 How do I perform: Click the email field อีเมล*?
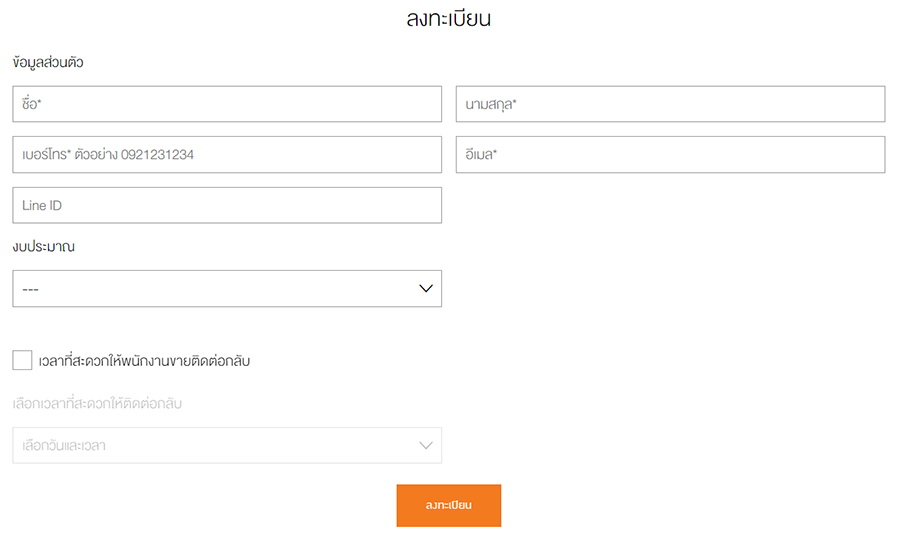670,155
